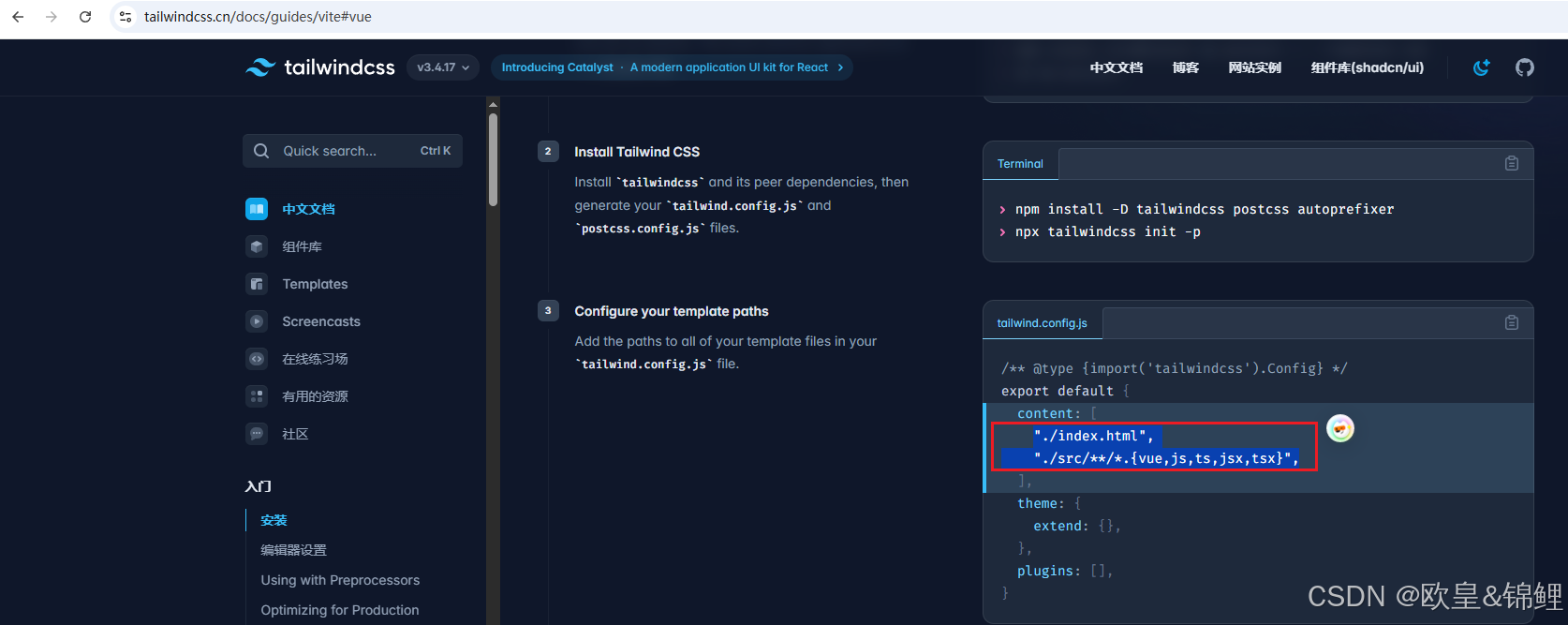Click the plugins: [] code line
Image resolution: width=1568 pixels, height=625 pixels.
tap(1065, 571)
